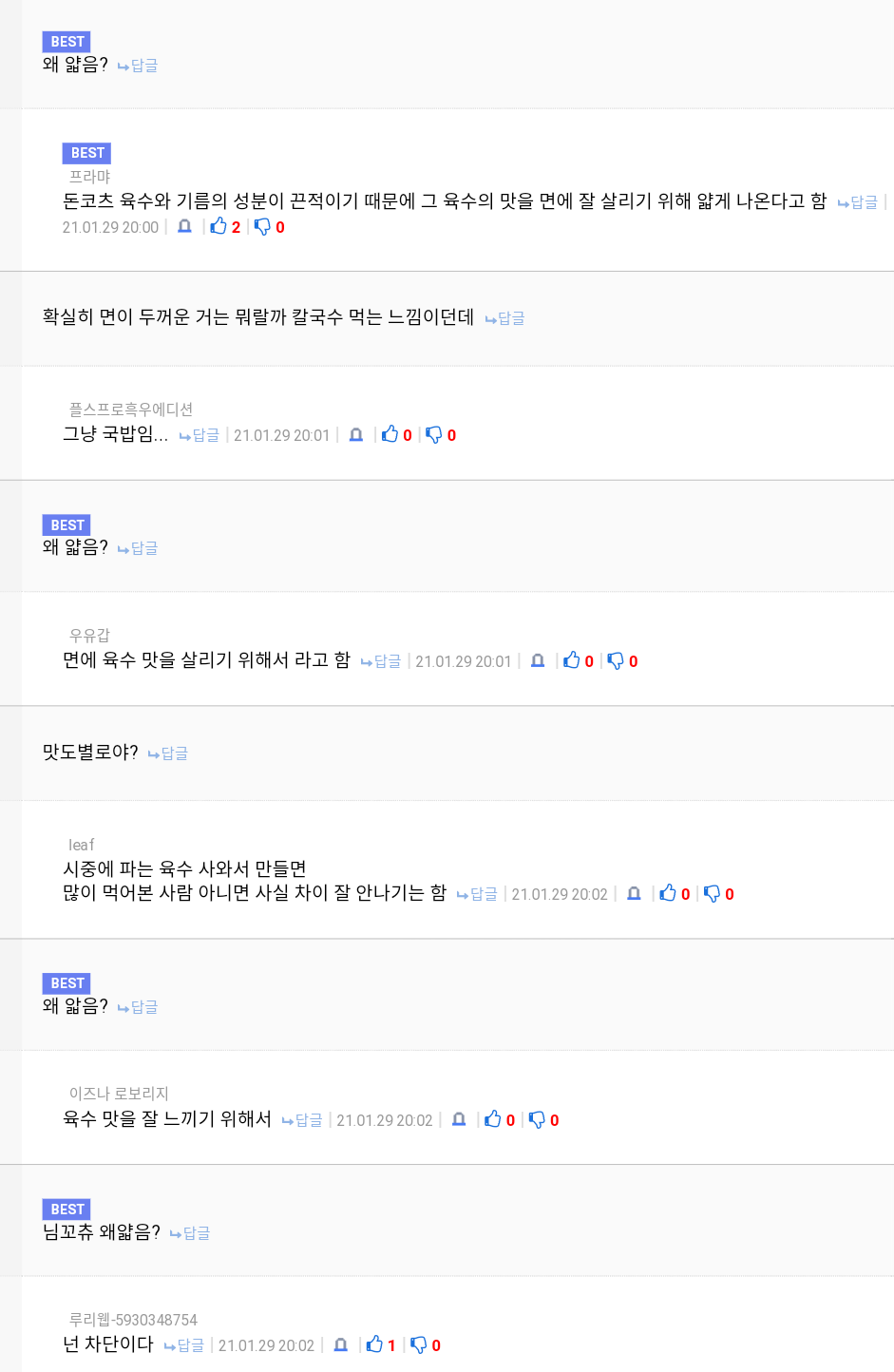
Task: Thumbs down 우유갑's comment
Action: pyautogui.click(x=617, y=660)
